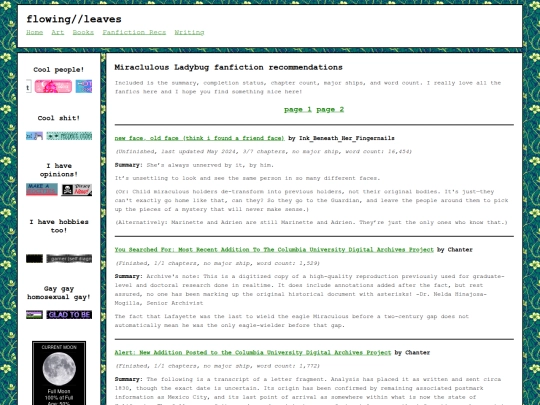
Task: Click the flowing//leaves site title
Action: [74, 19]
